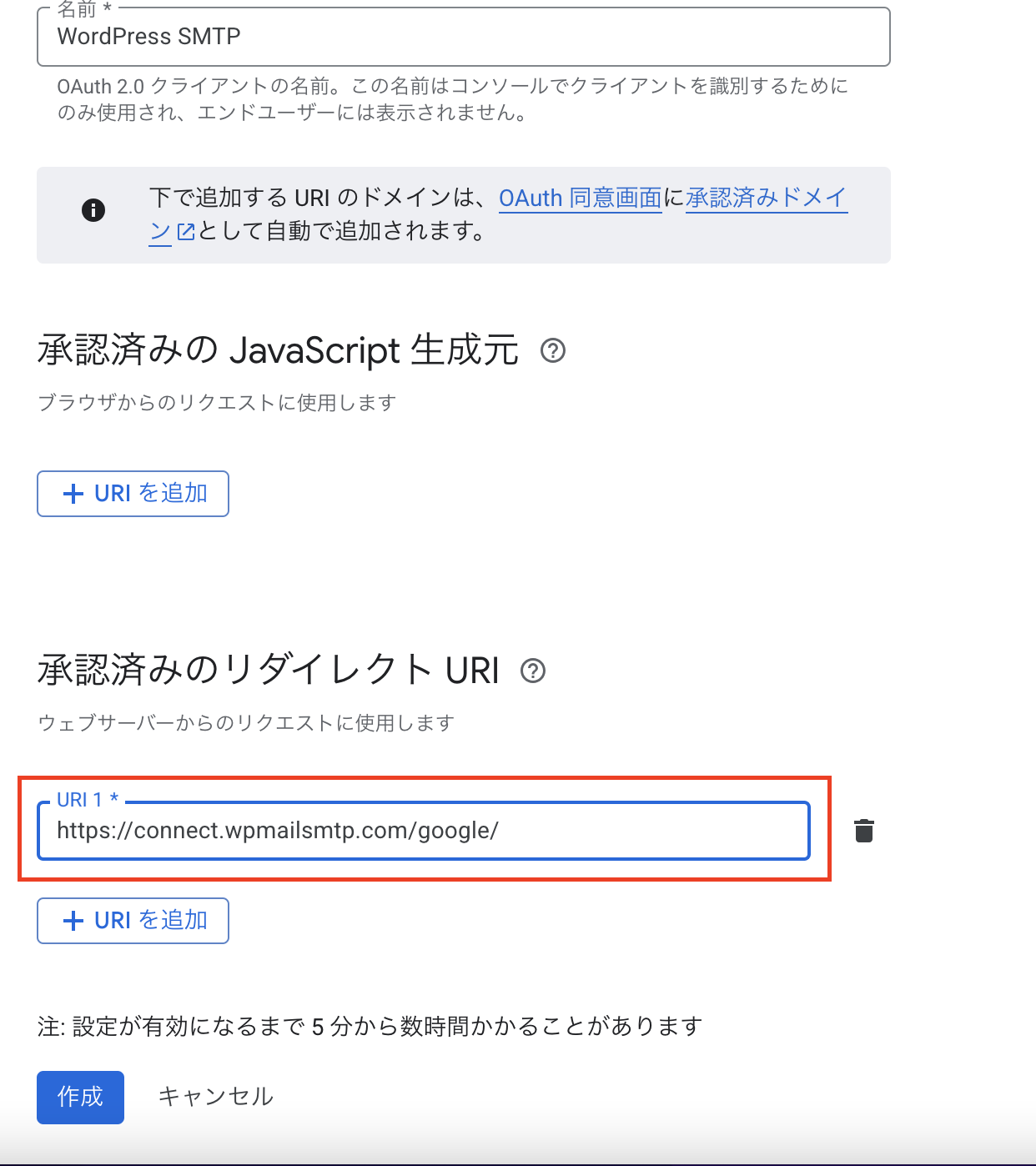Open help for 承認済みの JavaScript 生成元
Viewport: 1036px width, 1166px height.
point(554,350)
